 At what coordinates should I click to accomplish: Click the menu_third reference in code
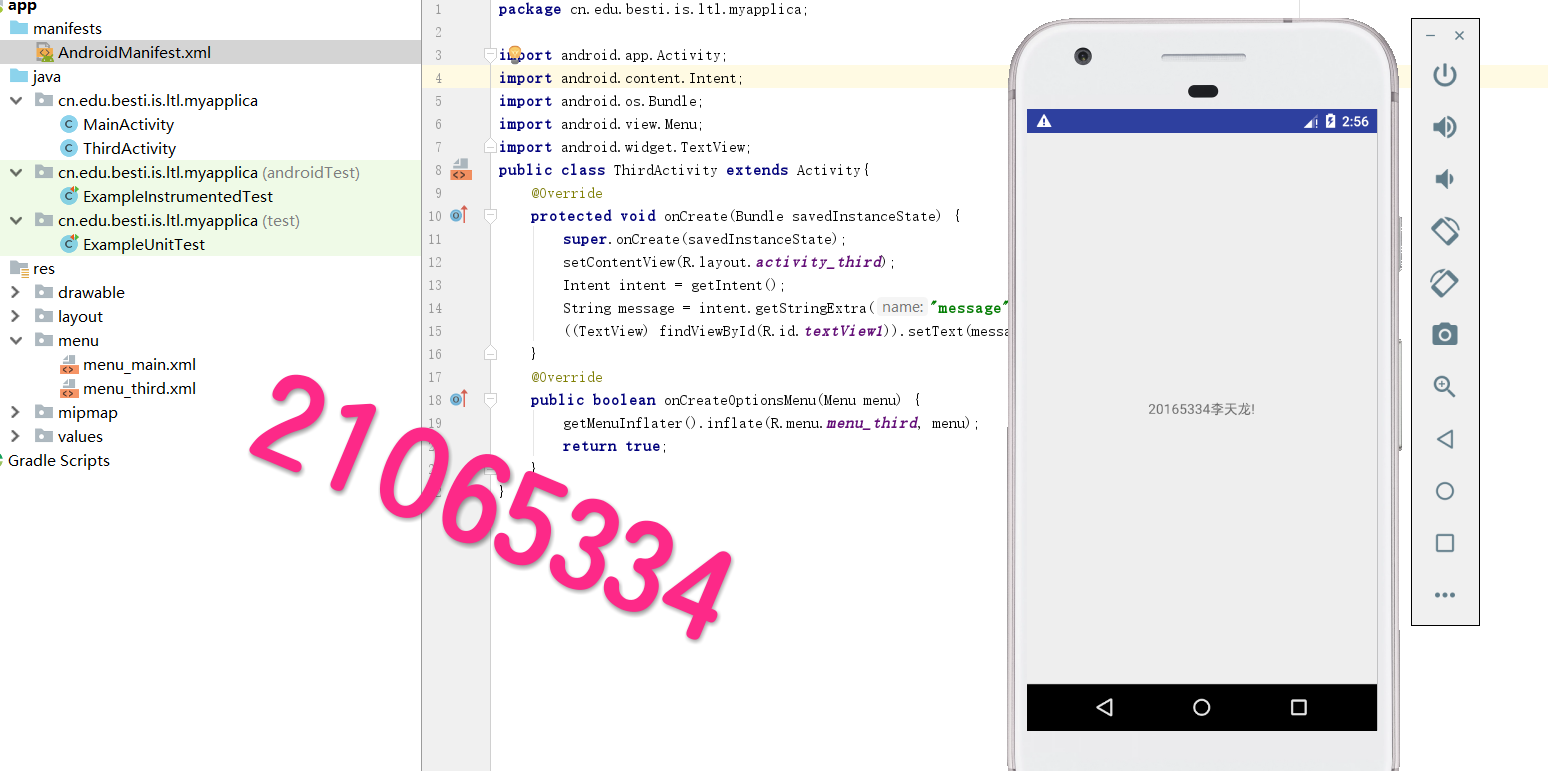(872, 423)
